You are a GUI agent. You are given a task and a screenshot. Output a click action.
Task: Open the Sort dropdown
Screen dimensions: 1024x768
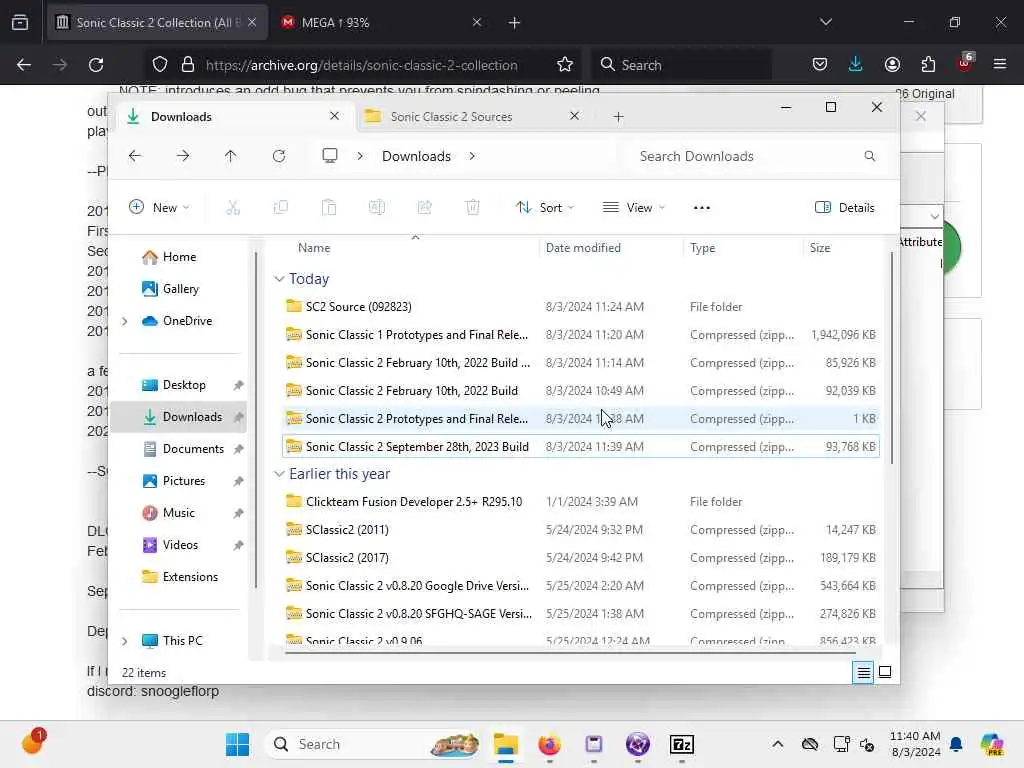pos(545,208)
